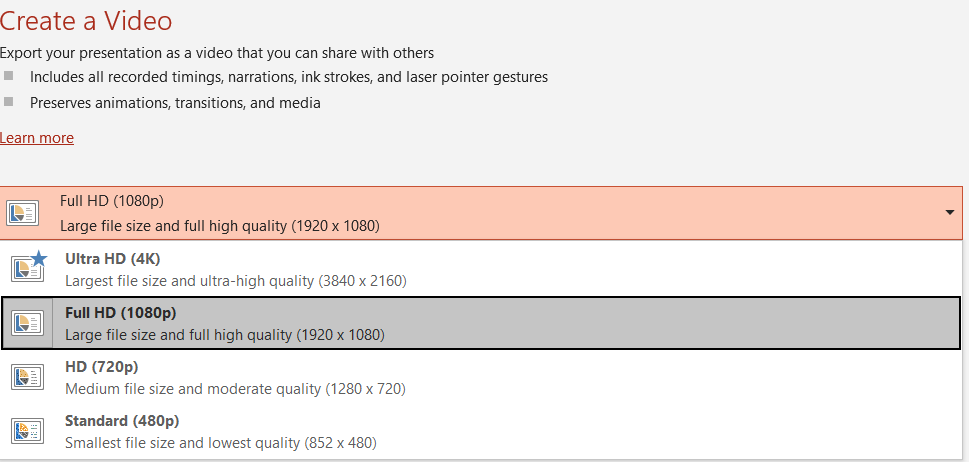This screenshot has width=969, height=462.
Task: Click the starred Ultra HD (4K) icon
Action: (28, 268)
